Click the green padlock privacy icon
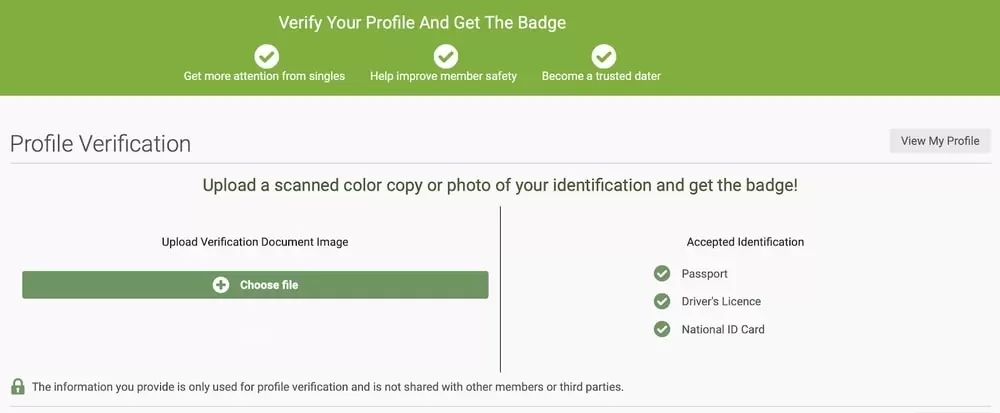This screenshot has height=413, width=1000. (18, 386)
